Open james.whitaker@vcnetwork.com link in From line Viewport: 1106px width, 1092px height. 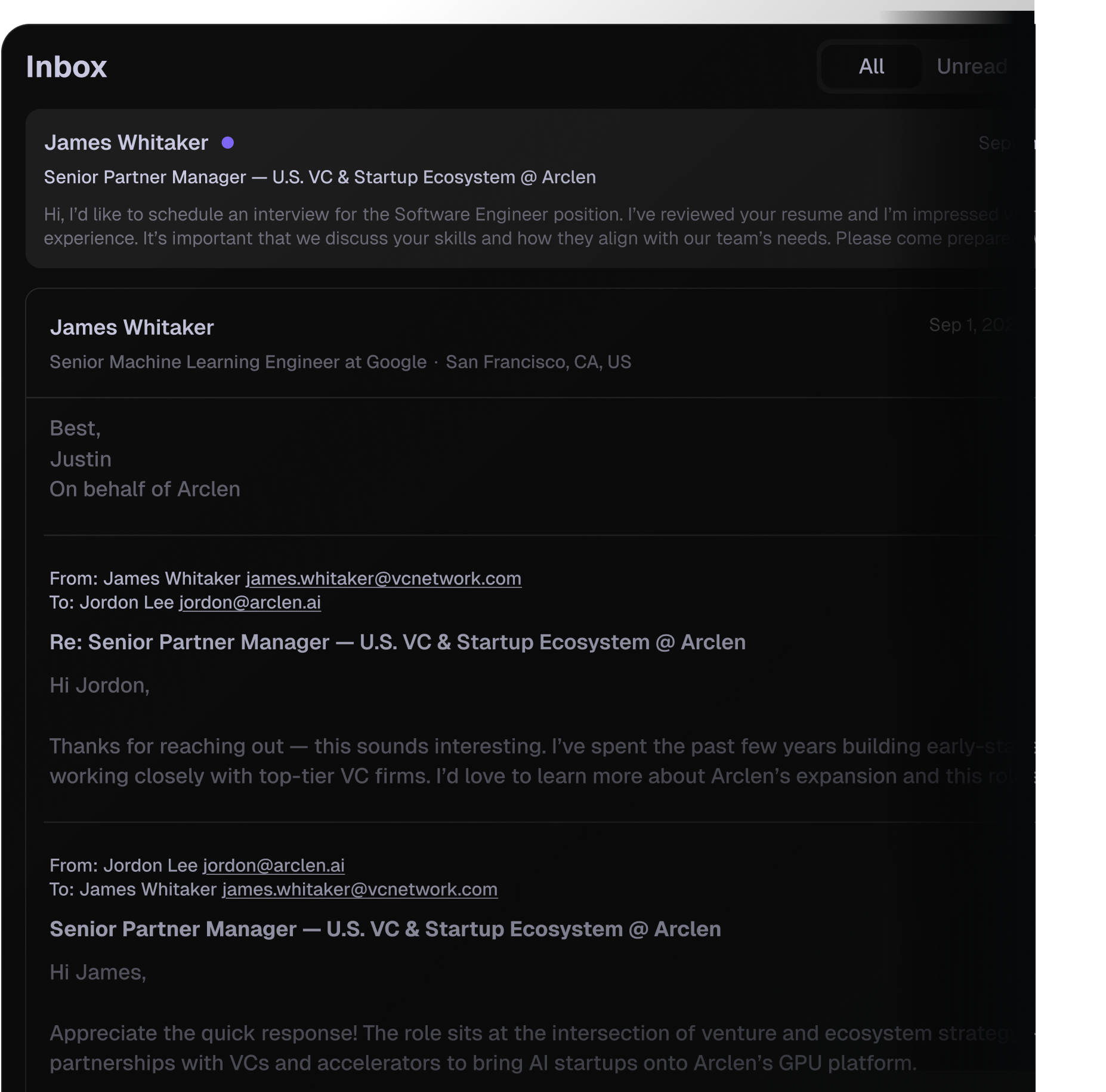click(x=384, y=578)
